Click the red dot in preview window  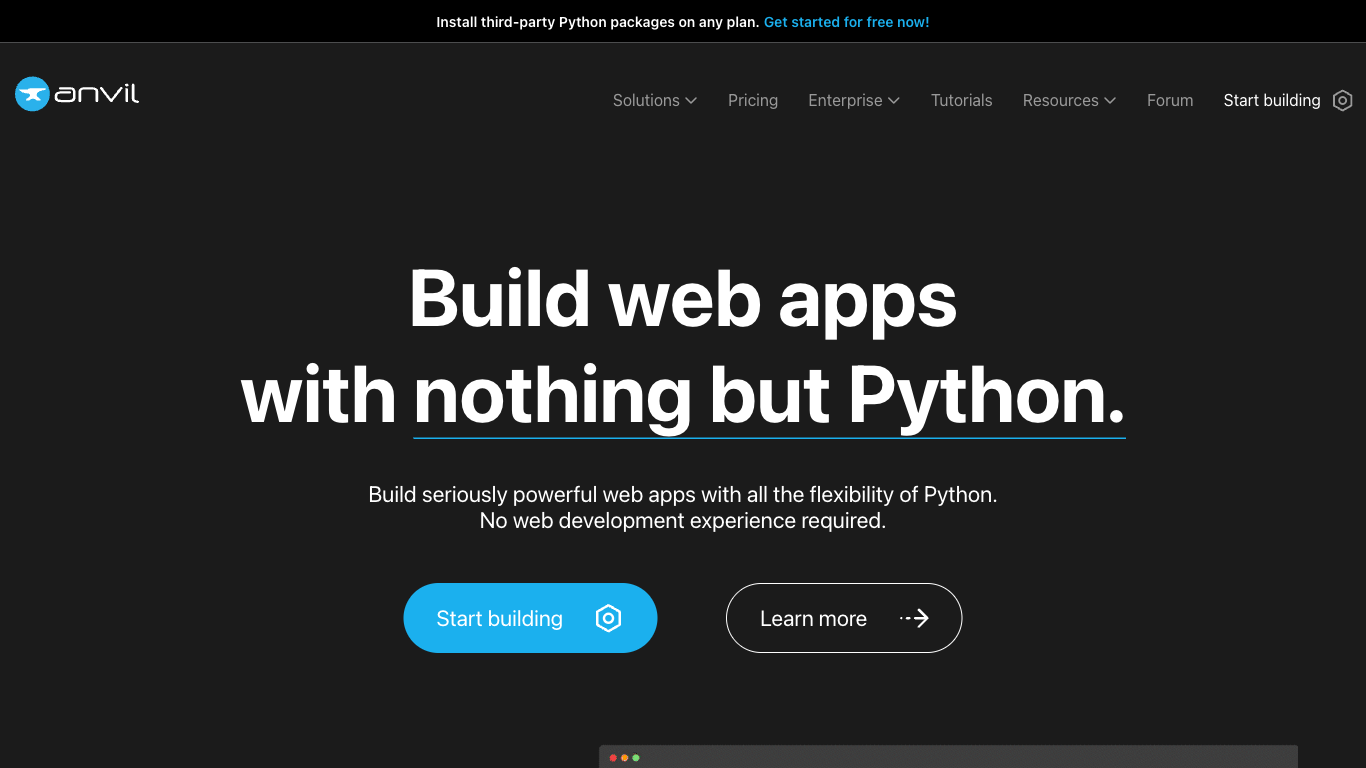tap(613, 758)
